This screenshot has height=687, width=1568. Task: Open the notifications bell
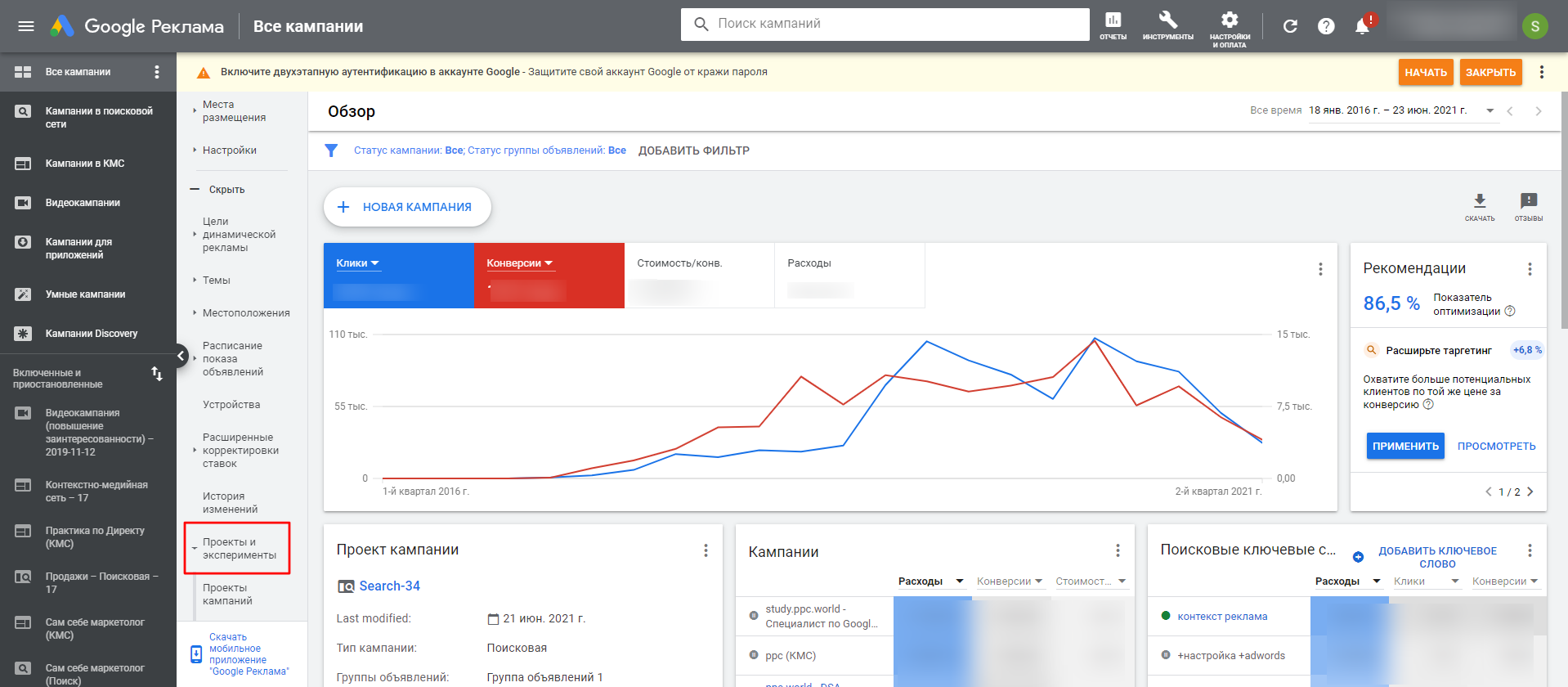(1362, 26)
